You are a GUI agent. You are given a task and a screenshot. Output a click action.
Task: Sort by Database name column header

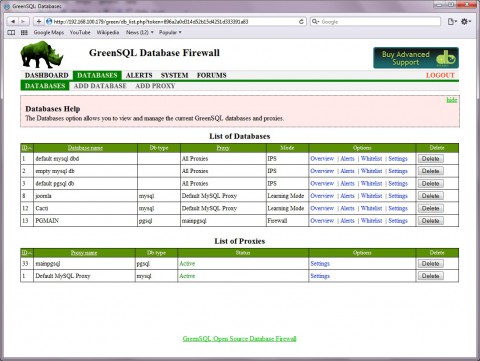(x=85, y=148)
